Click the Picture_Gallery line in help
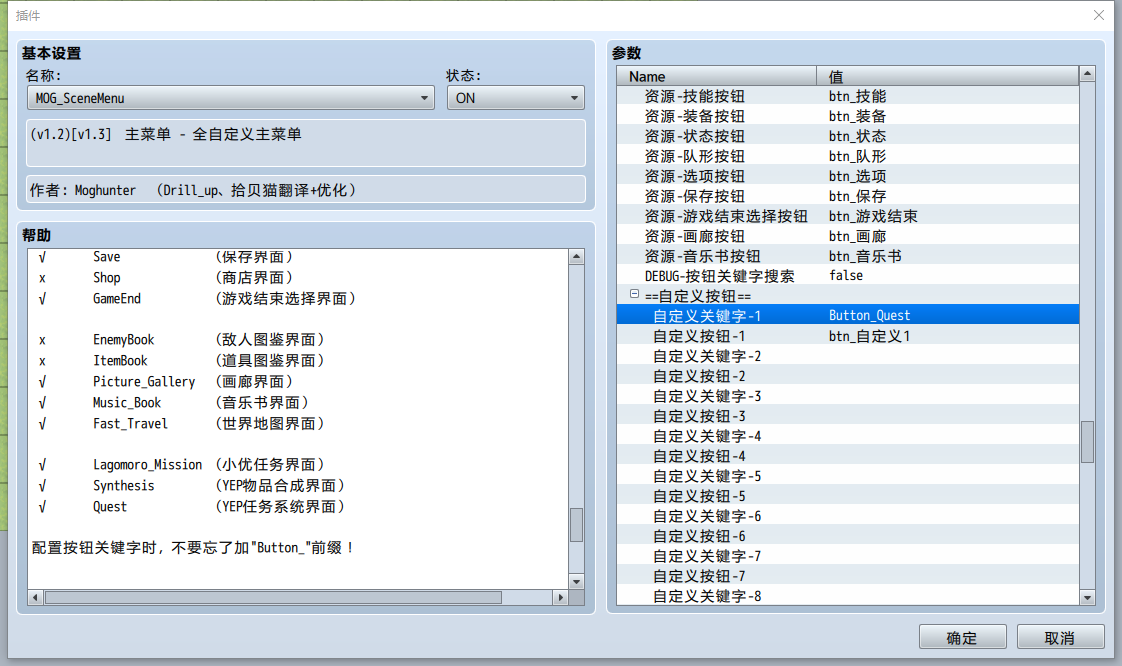Viewport: 1122px width, 666px height. pyautogui.click(x=166, y=381)
